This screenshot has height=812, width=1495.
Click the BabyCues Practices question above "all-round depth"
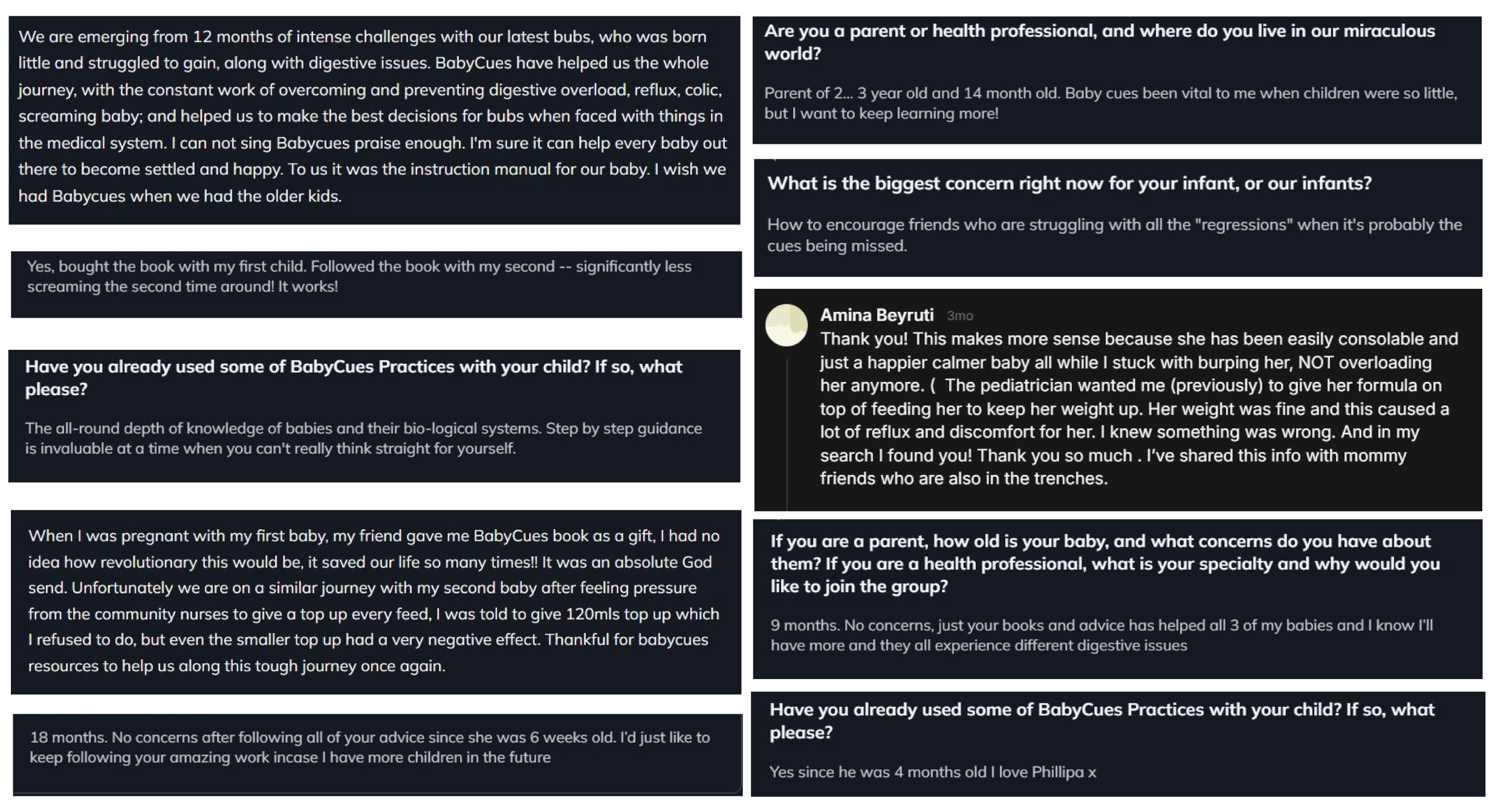tap(354, 378)
